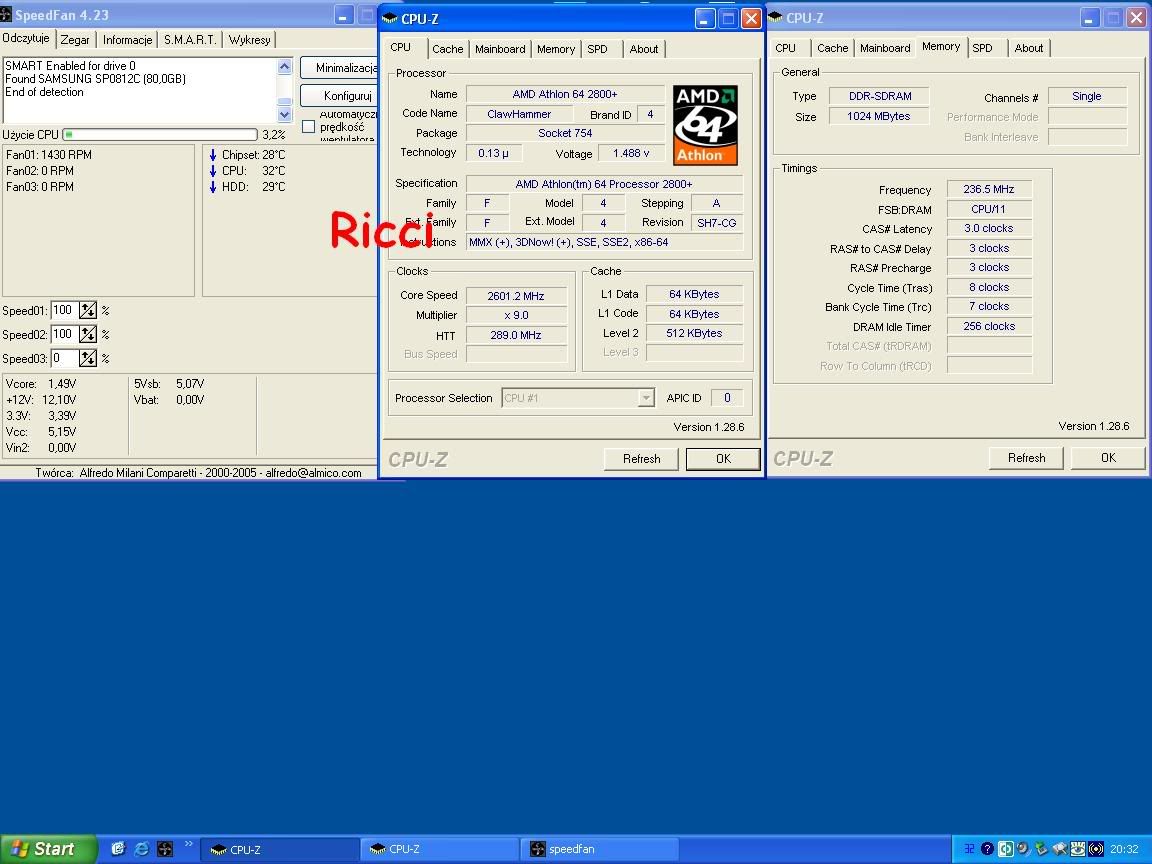1152x864 pixels.
Task: Click the AMD Athlon 64 logo
Action: pos(705,125)
